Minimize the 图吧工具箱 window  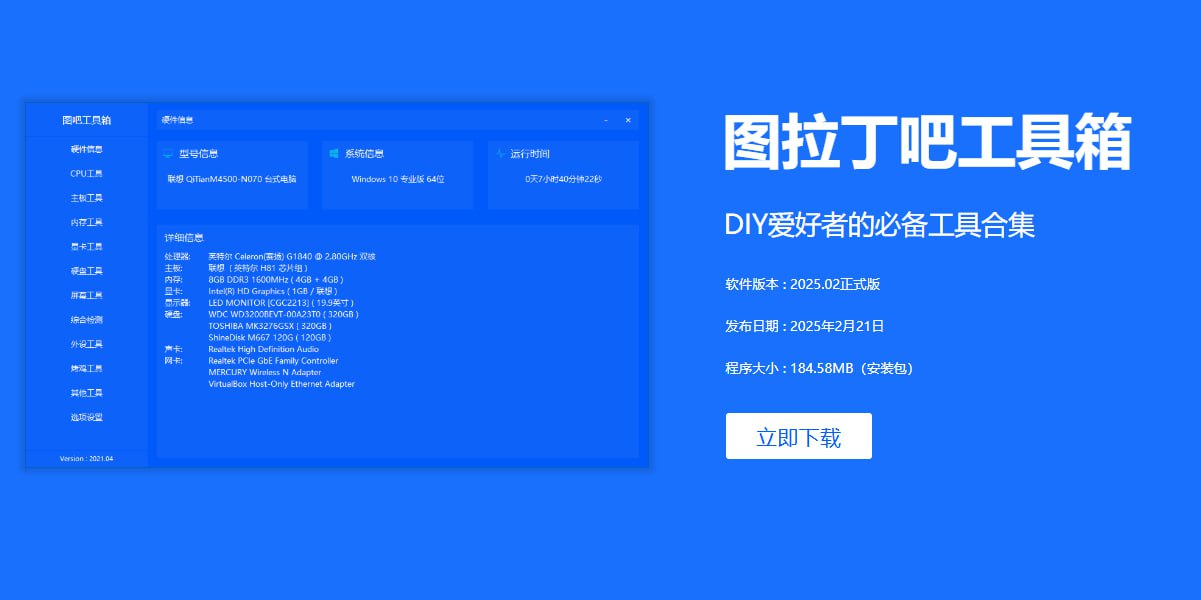[x=606, y=120]
